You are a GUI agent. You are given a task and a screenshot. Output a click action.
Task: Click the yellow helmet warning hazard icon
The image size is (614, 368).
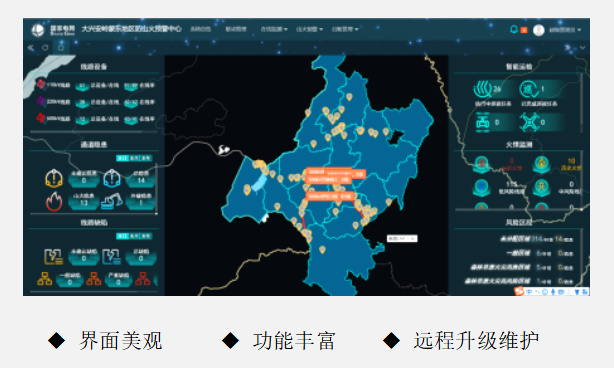click(x=54, y=178)
